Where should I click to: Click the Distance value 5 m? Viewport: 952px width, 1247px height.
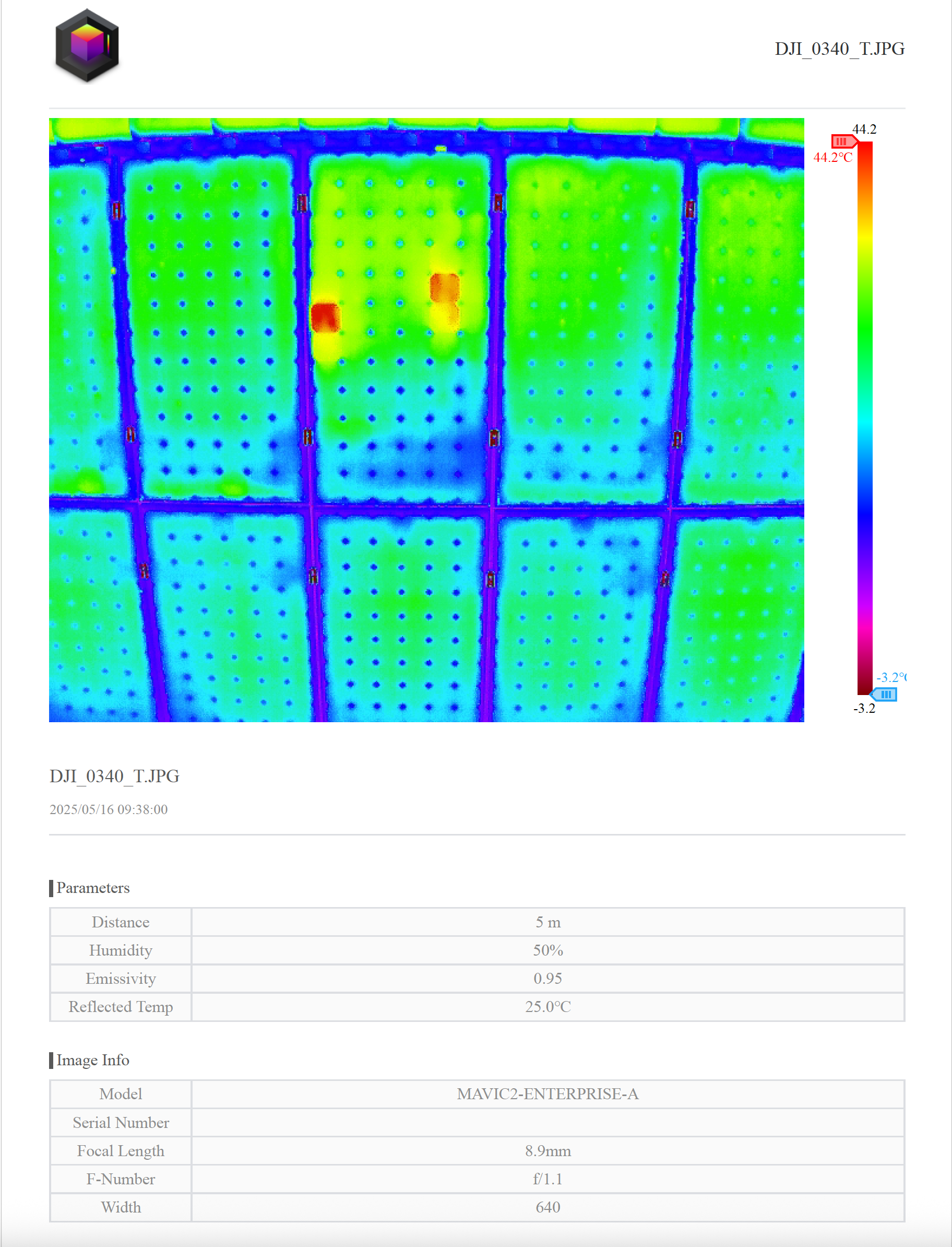[x=548, y=922]
